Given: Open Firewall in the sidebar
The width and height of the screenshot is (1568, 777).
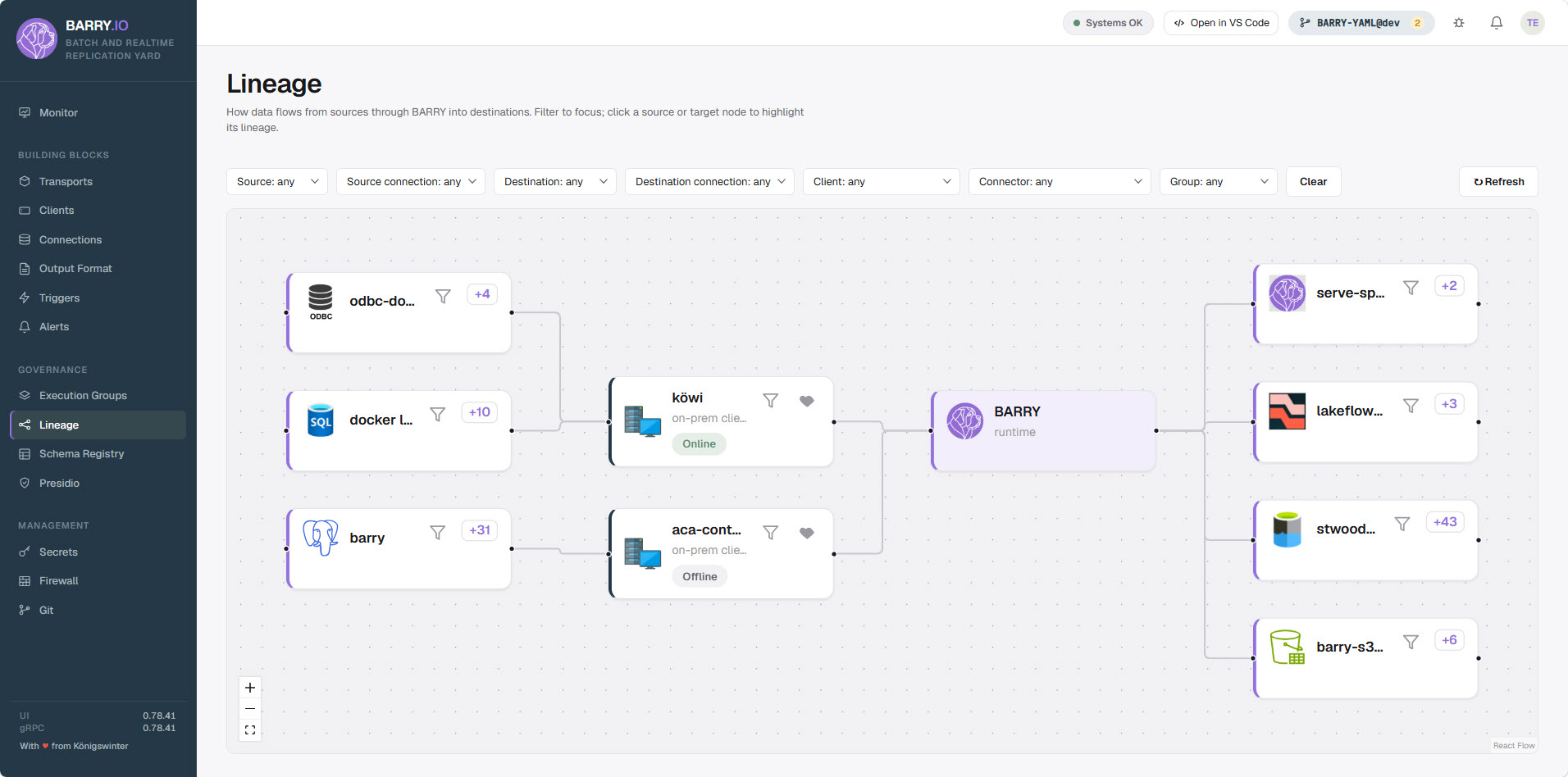Looking at the screenshot, I should tap(98, 581).
